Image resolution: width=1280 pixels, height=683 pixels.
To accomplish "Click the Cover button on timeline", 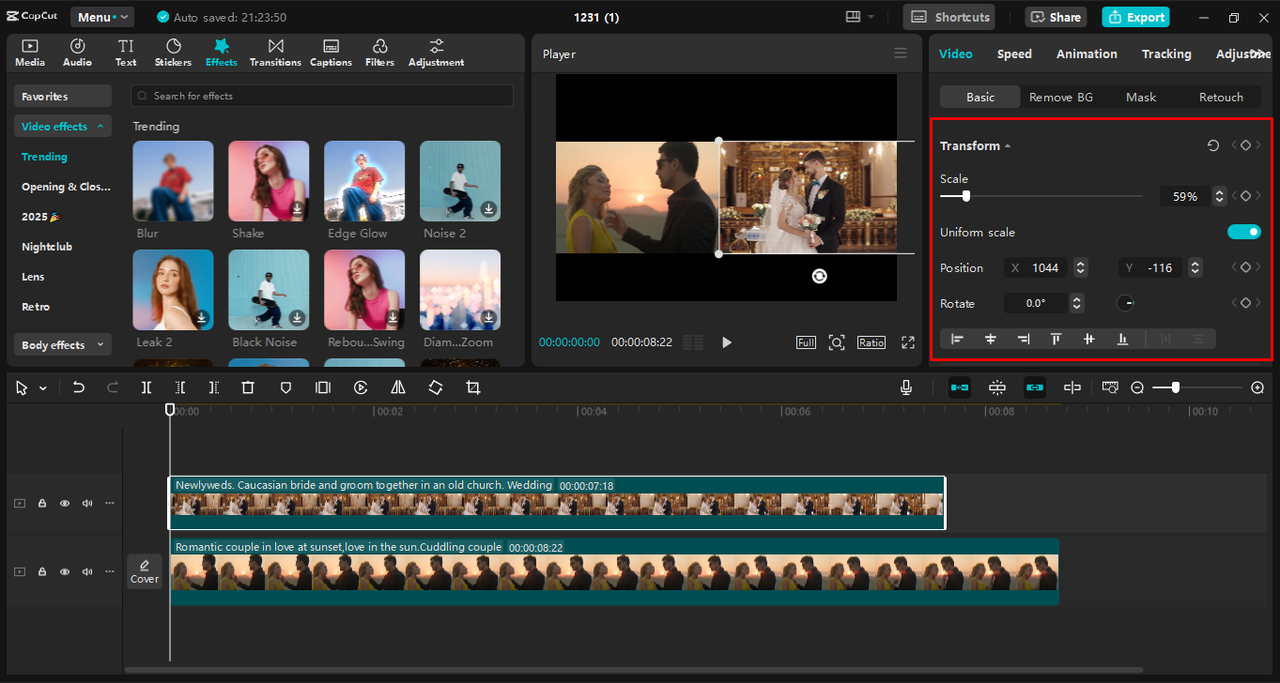I will click(144, 572).
